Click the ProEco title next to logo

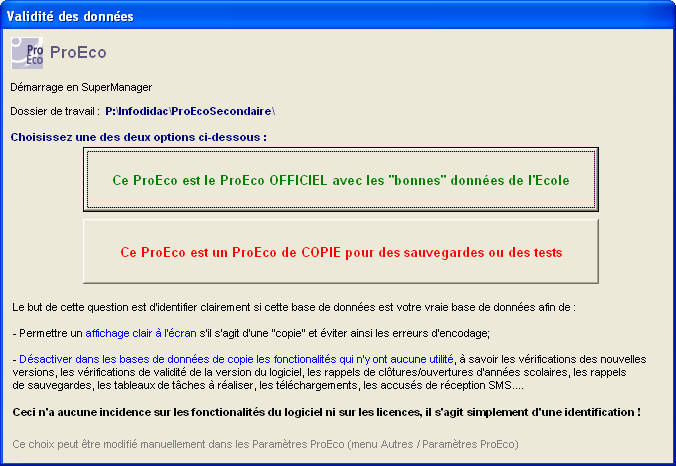(x=78, y=53)
